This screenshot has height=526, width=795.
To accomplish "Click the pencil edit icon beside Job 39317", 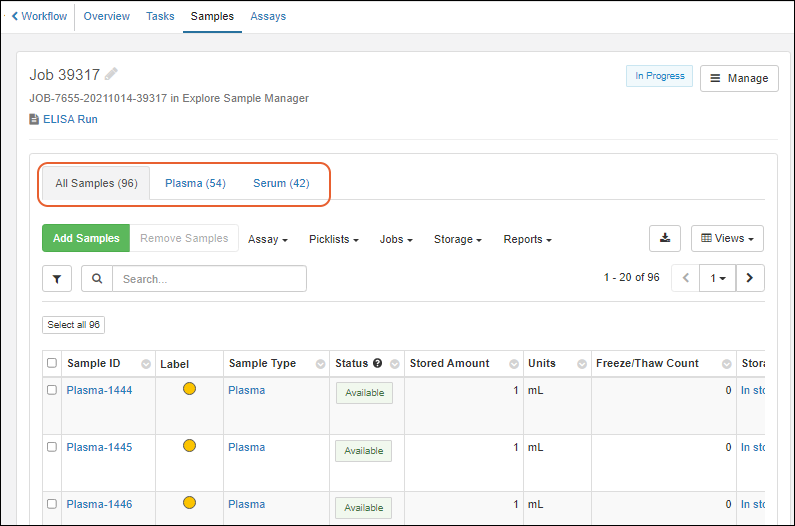I will click(111, 74).
